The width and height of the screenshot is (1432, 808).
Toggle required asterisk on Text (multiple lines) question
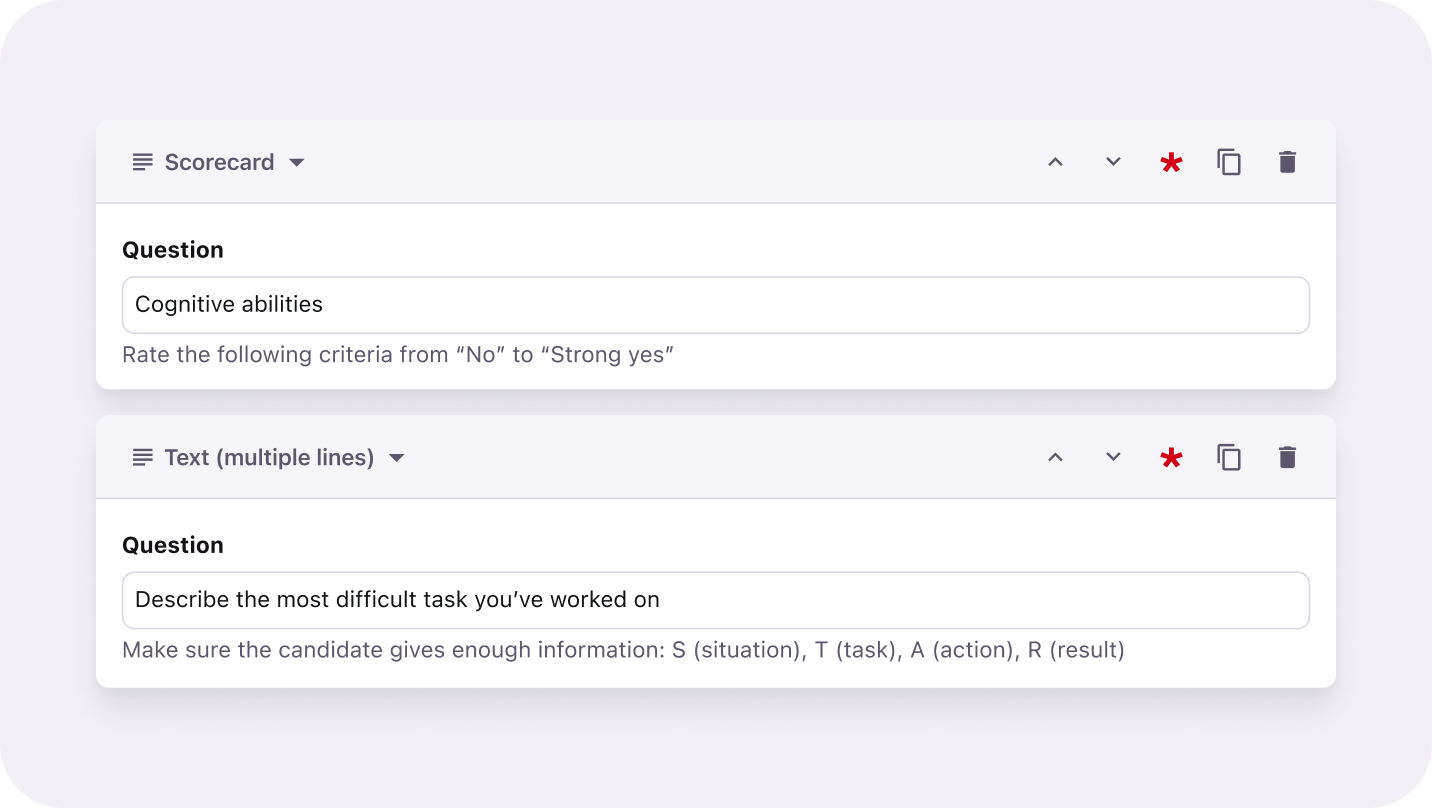pos(1171,458)
